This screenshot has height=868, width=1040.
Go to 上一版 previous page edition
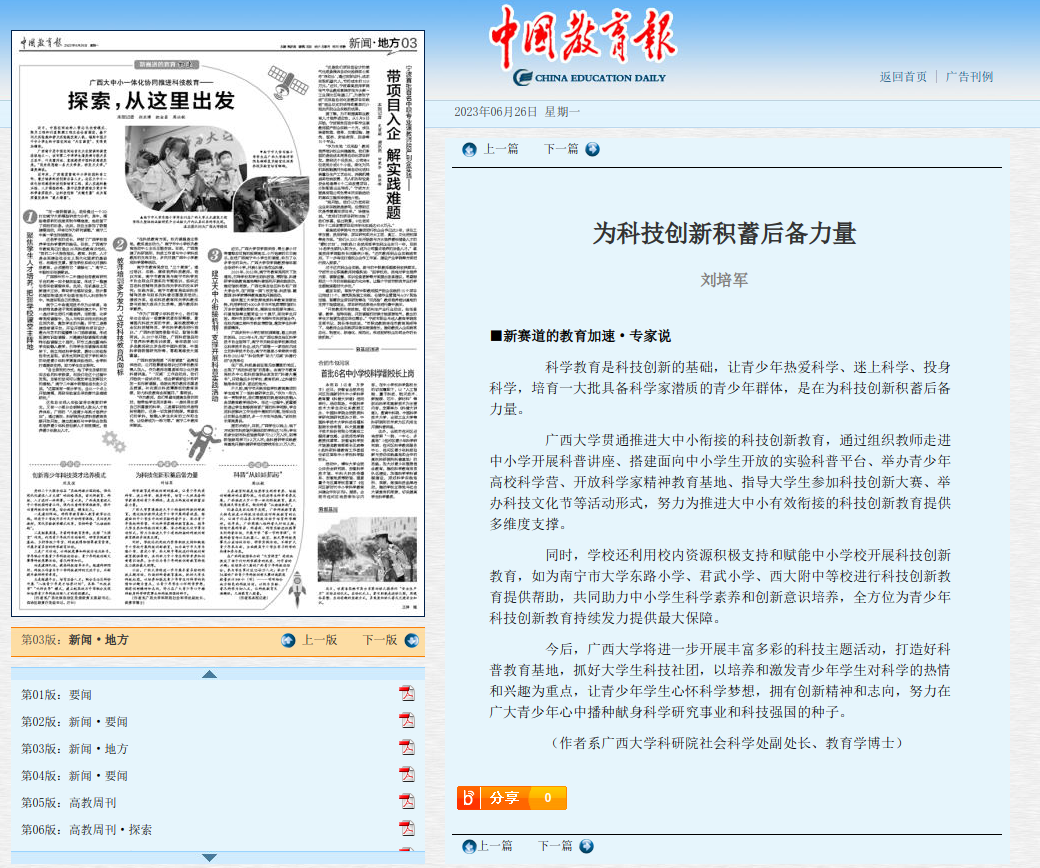tap(318, 640)
